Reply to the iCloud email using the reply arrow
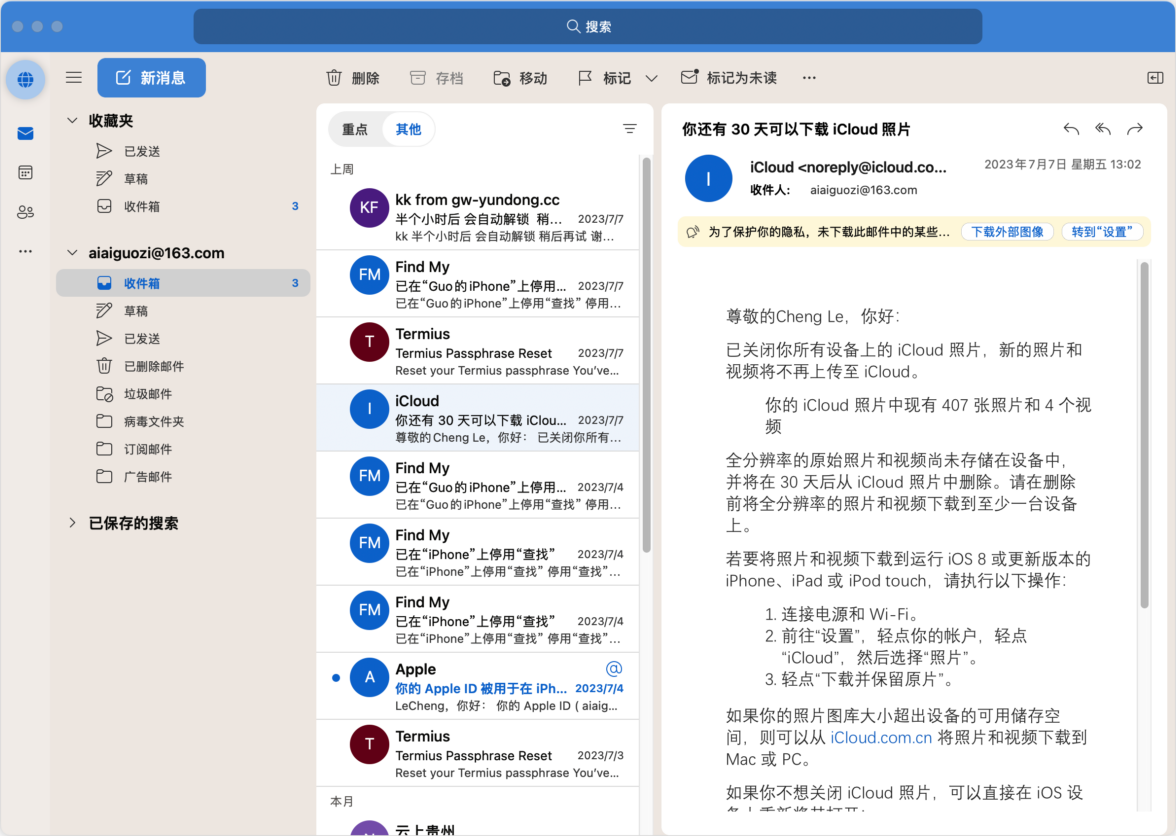This screenshot has height=836, width=1176. [x=1070, y=129]
